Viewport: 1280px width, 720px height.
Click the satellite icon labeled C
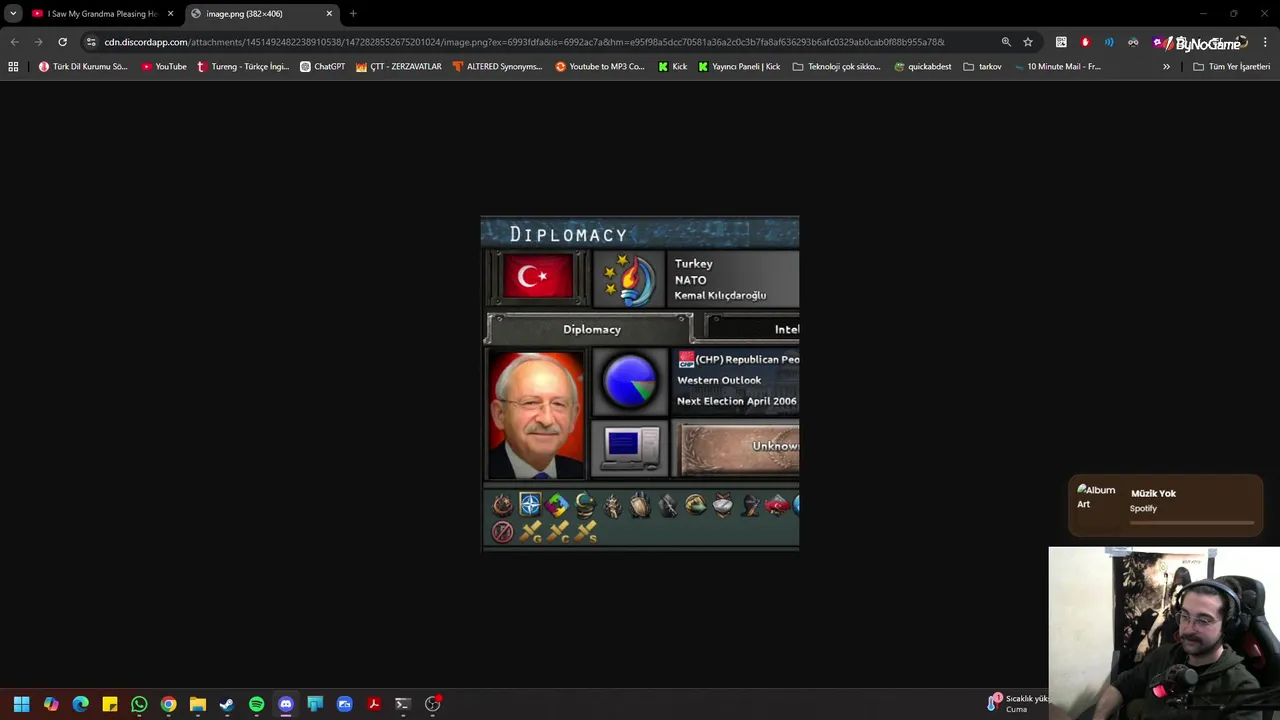point(558,532)
